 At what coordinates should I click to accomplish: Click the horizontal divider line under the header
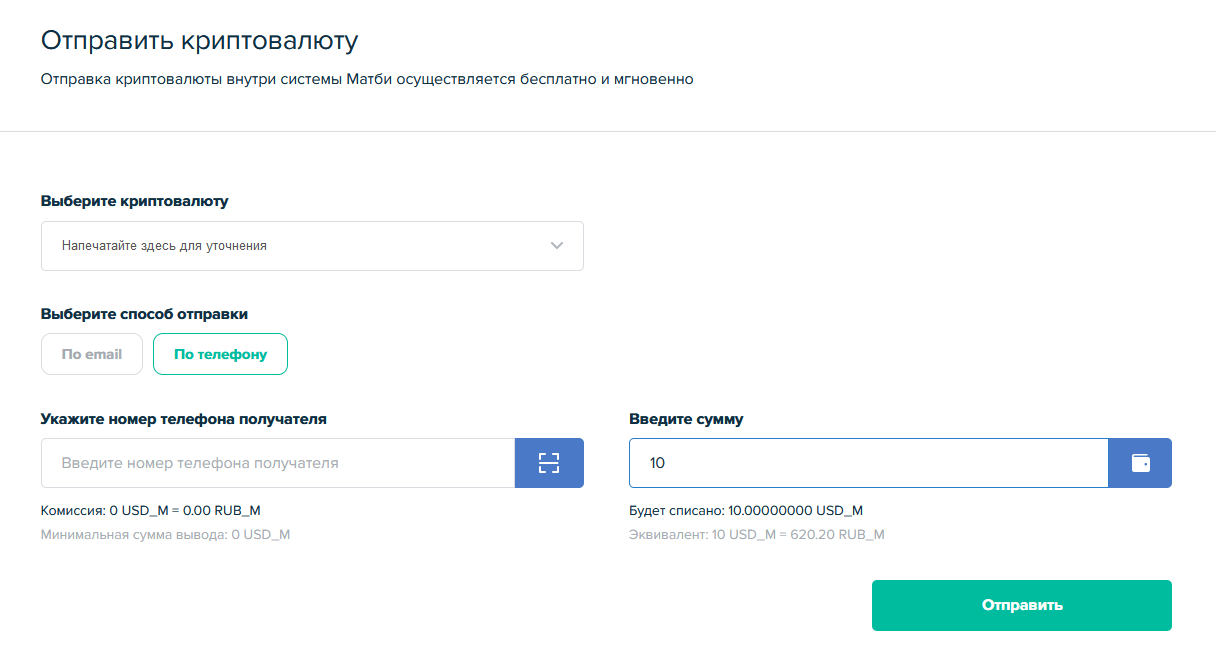[608, 131]
